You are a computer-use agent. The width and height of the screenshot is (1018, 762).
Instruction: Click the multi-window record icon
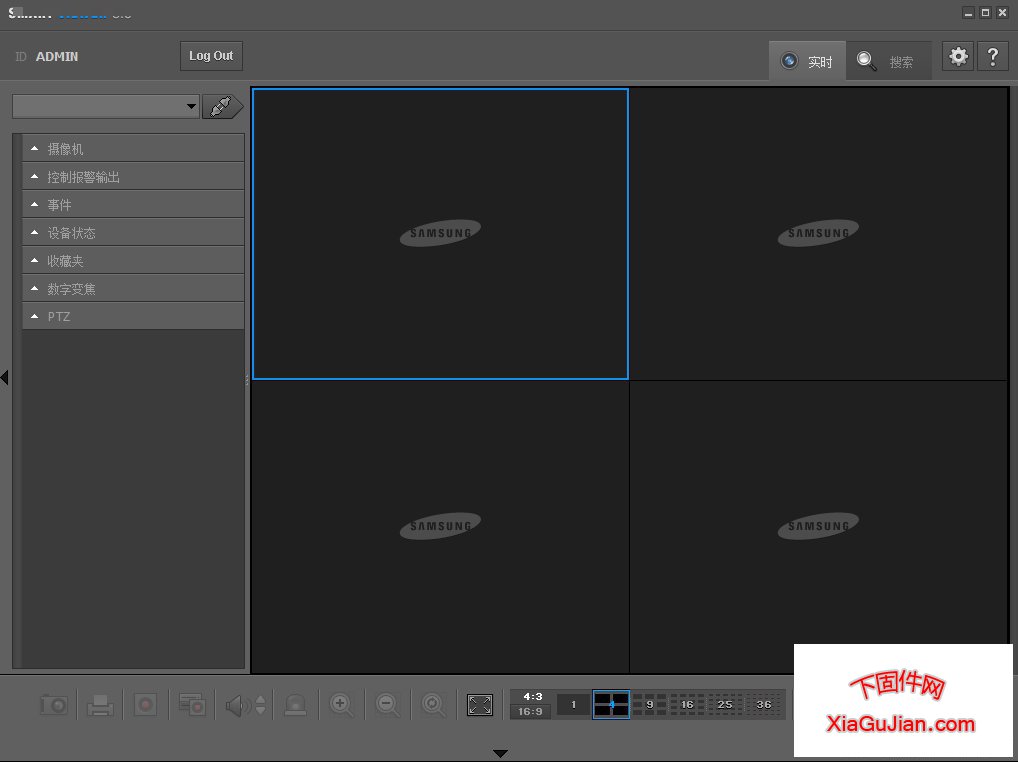click(192, 705)
